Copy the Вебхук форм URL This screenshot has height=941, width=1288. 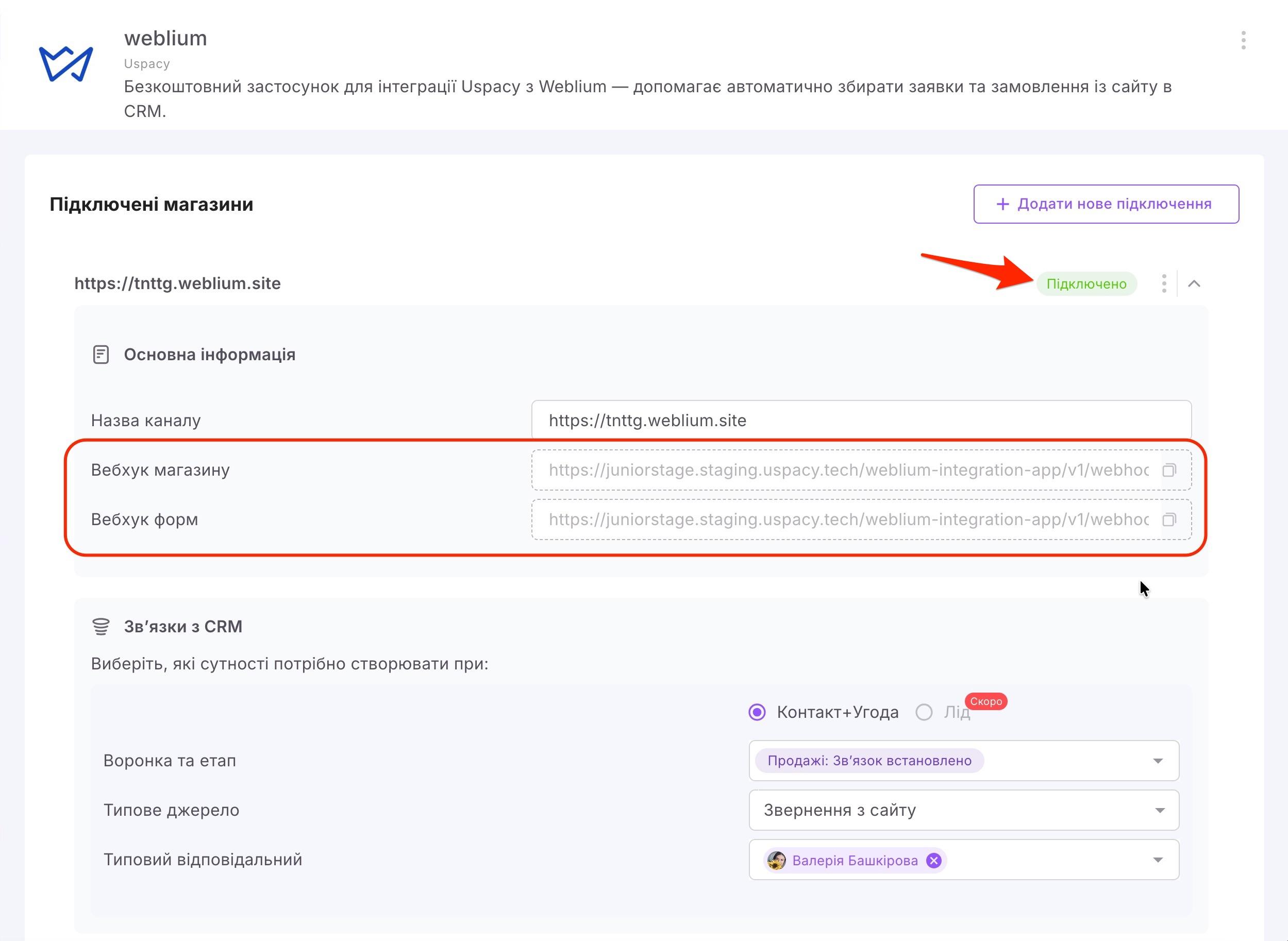[x=1169, y=519]
